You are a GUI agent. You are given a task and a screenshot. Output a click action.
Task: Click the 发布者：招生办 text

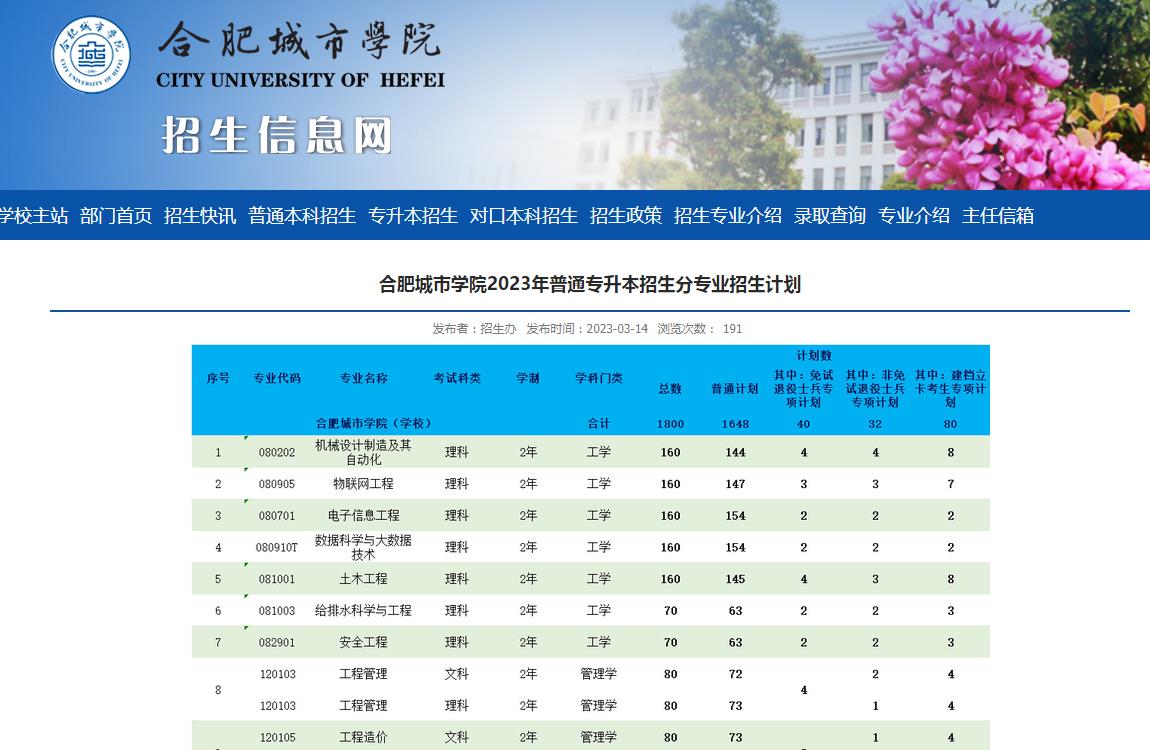pyautogui.click(x=474, y=328)
